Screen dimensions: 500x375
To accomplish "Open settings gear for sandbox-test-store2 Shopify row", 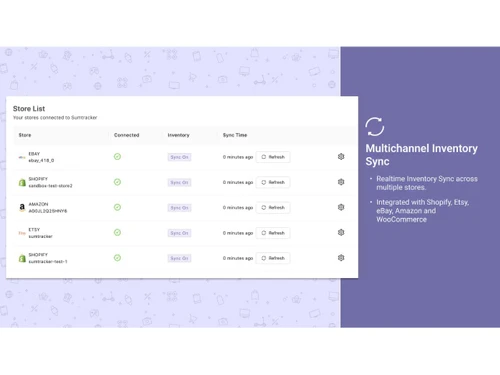I will click(341, 182).
